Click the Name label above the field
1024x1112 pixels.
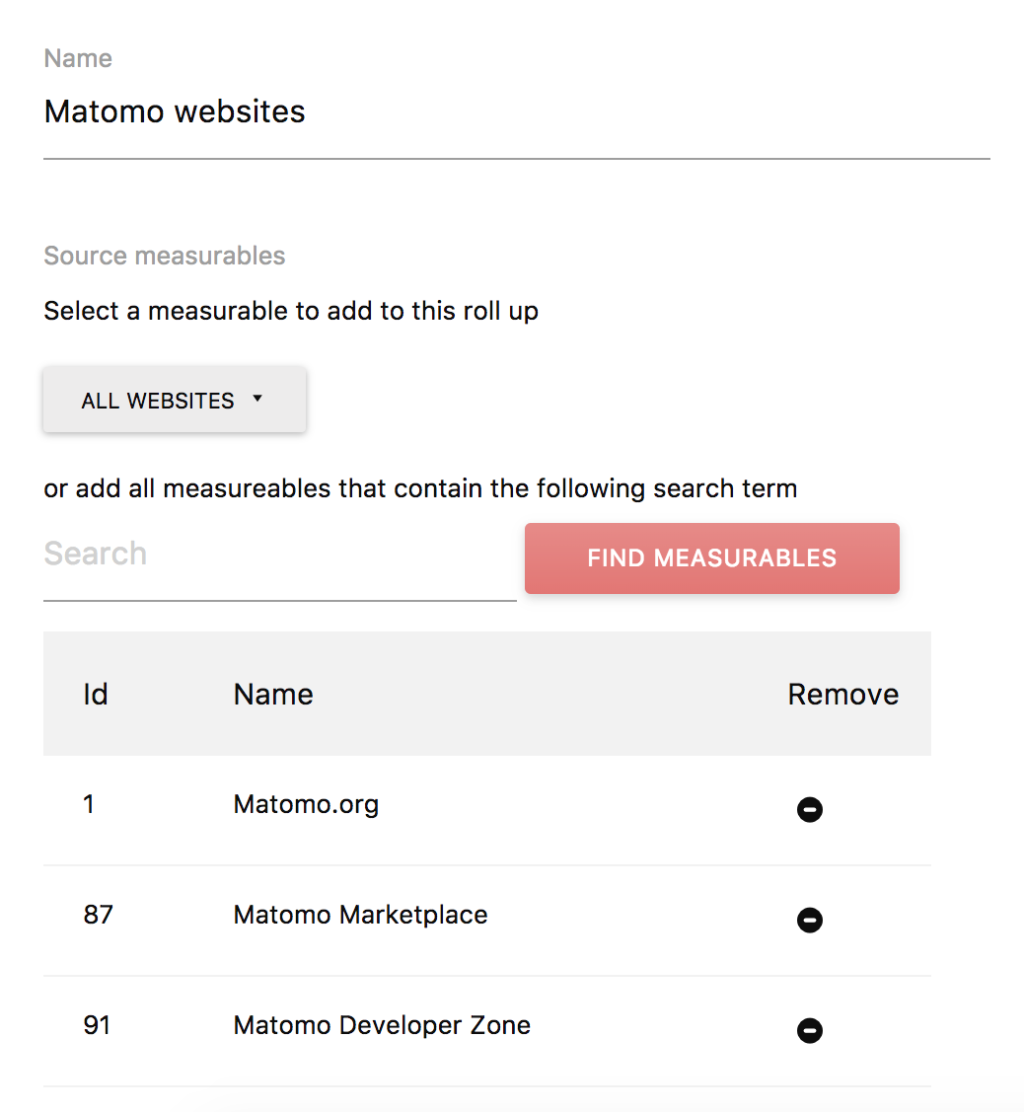tap(78, 58)
